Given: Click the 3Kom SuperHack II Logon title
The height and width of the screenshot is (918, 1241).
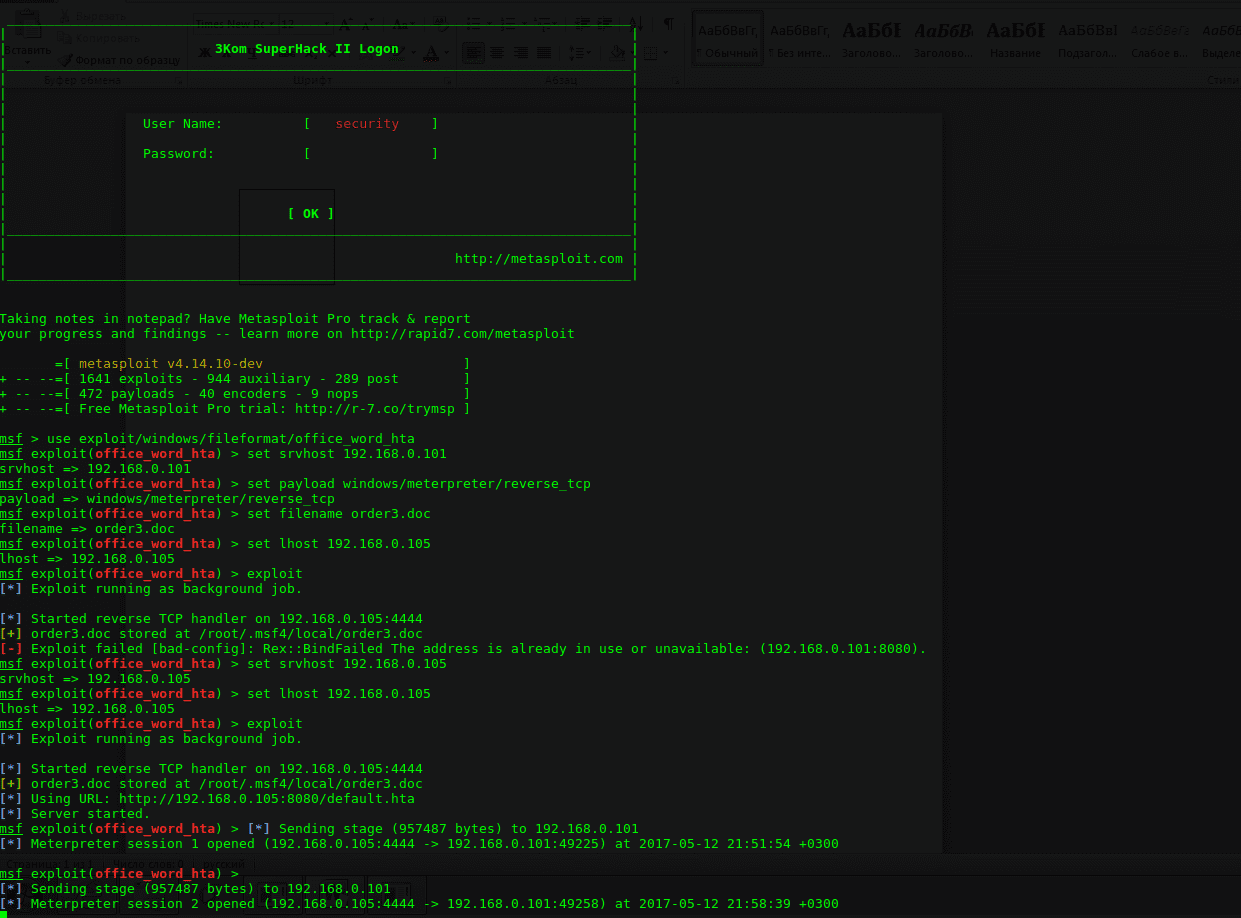Looking at the screenshot, I should point(307,49).
